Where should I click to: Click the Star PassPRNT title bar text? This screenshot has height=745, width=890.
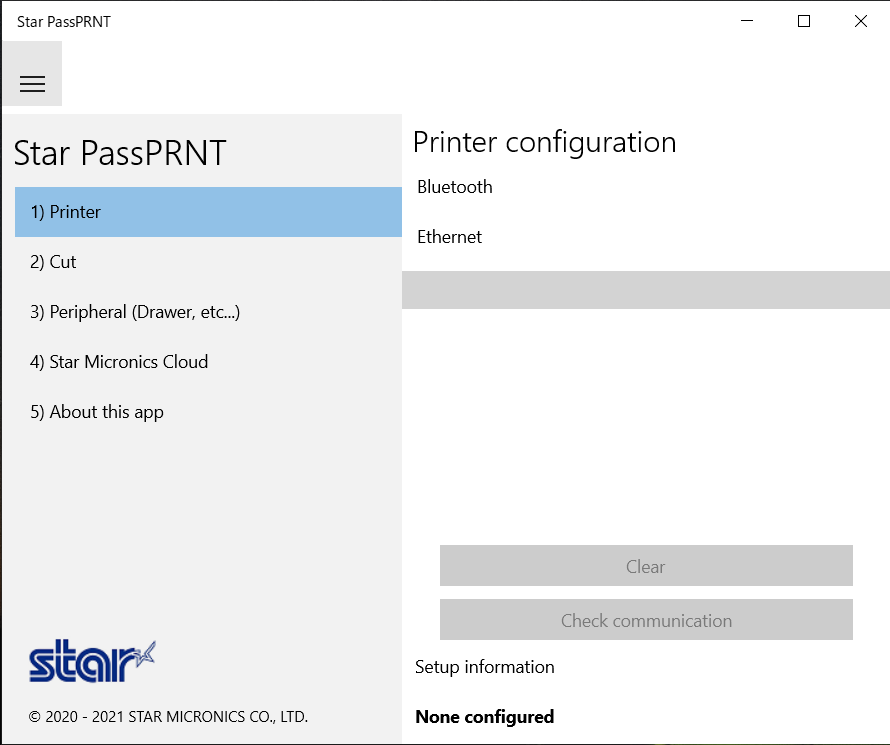point(63,20)
